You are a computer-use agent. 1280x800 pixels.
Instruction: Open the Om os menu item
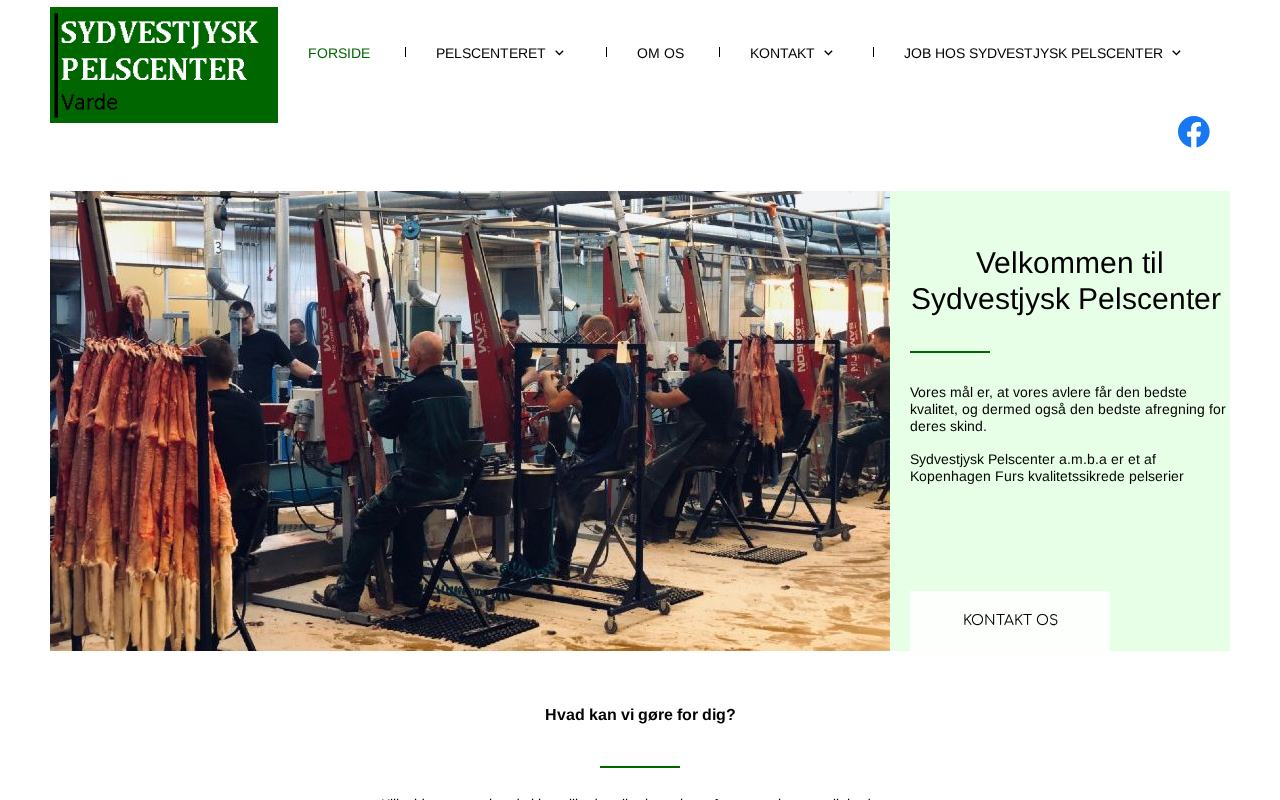(x=660, y=53)
